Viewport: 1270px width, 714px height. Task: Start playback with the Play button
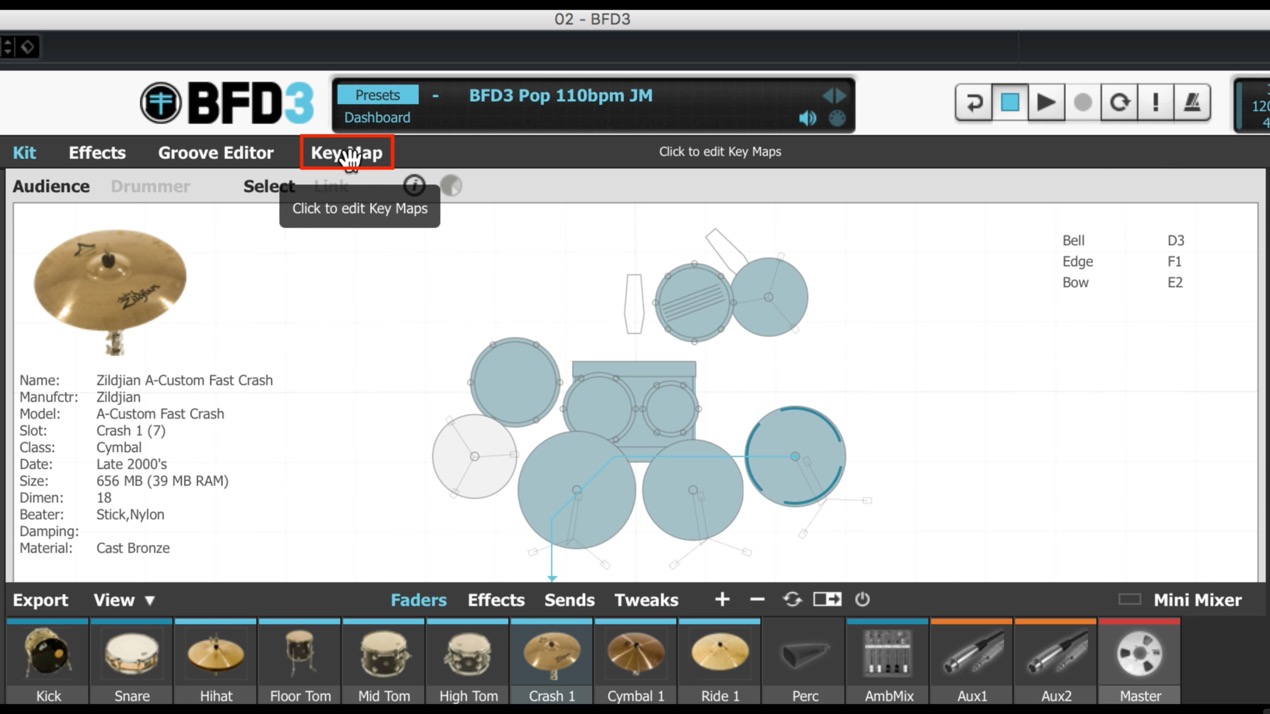pyautogui.click(x=1046, y=102)
